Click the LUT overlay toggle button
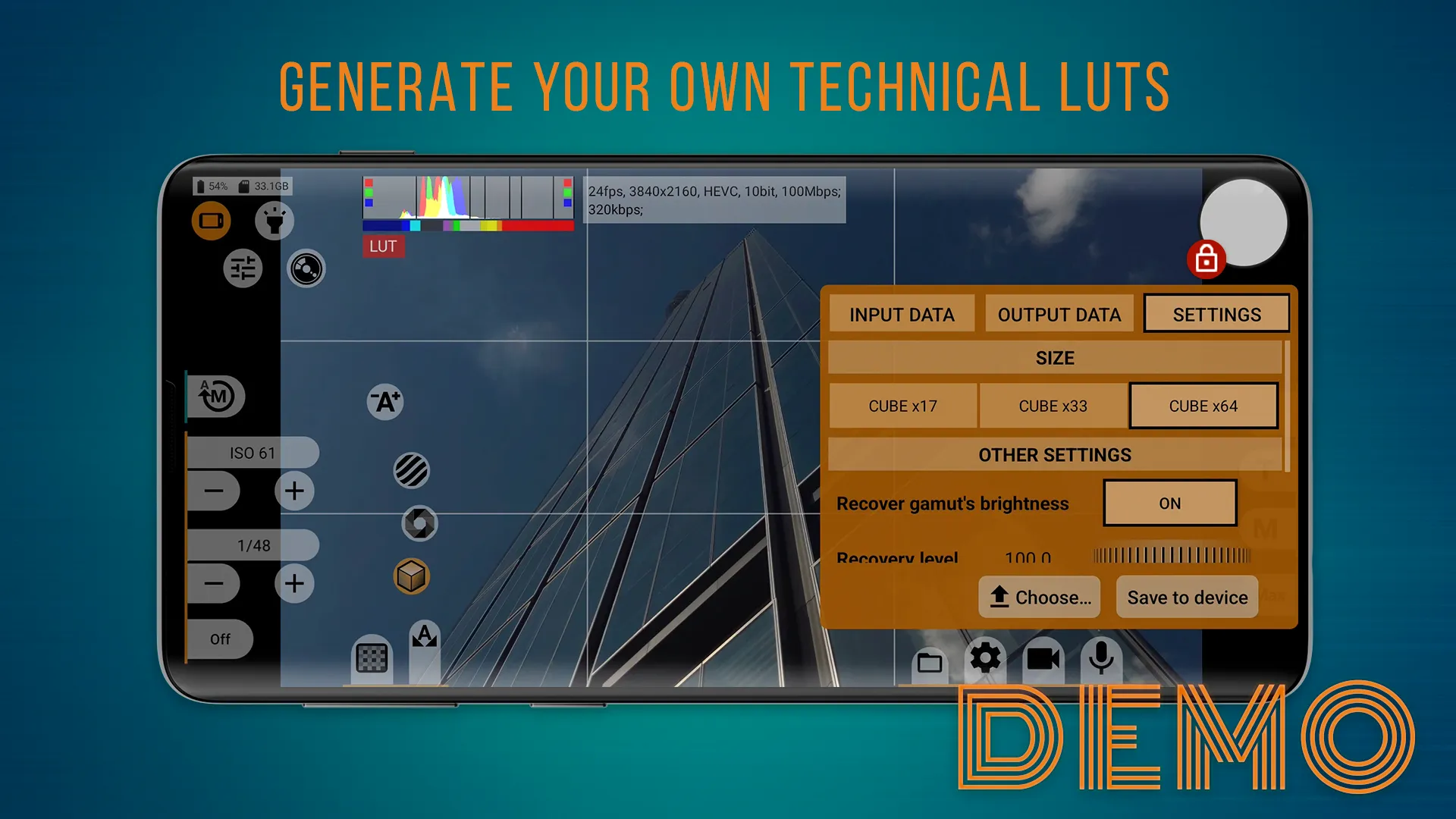 (x=382, y=246)
